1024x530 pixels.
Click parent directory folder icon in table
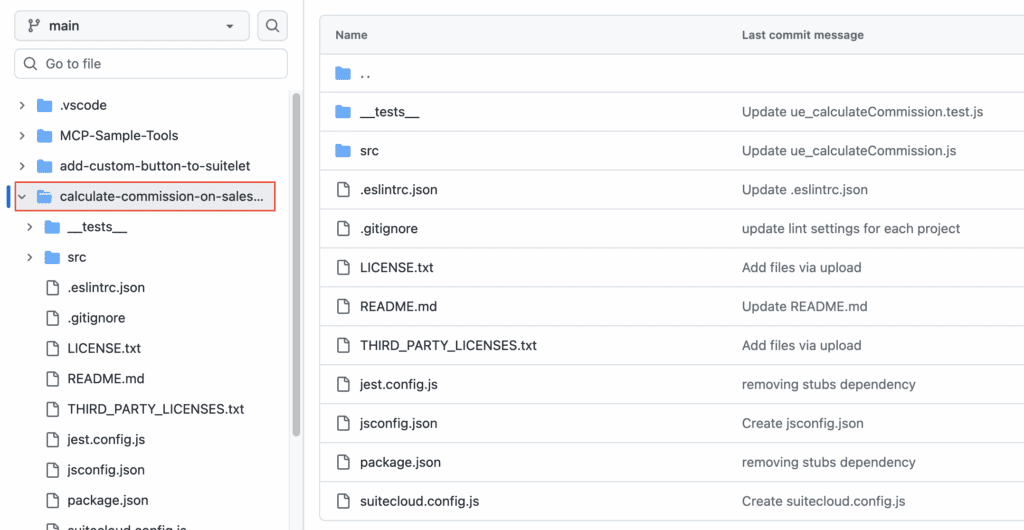pos(343,73)
